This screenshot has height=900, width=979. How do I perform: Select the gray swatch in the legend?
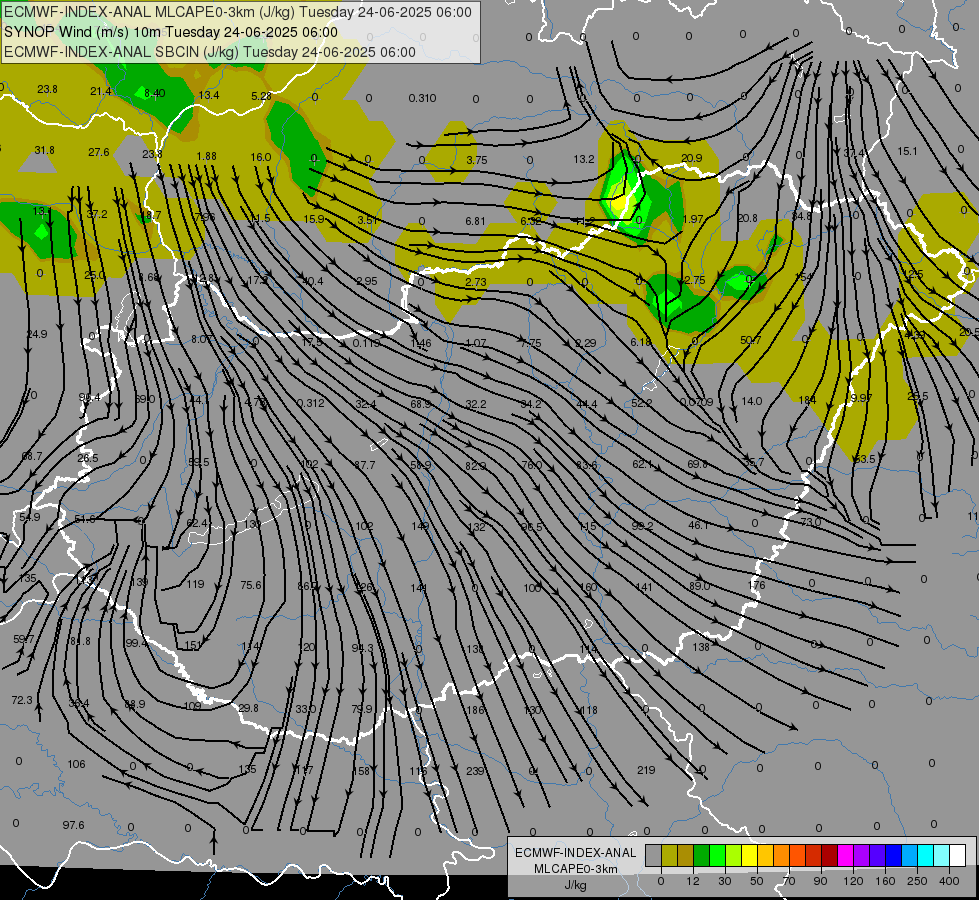click(x=654, y=856)
